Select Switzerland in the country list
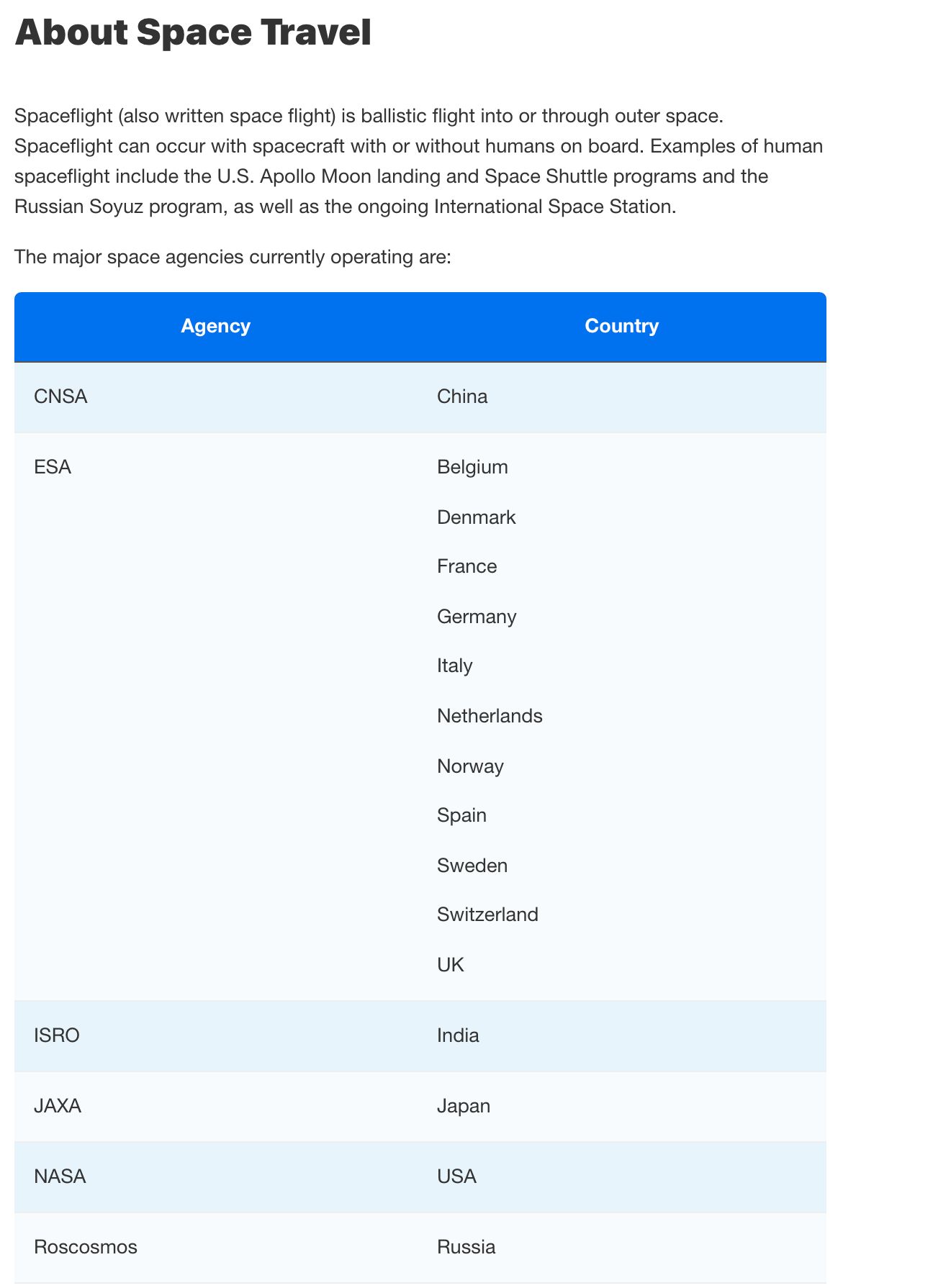The width and height of the screenshot is (933, 1288). click(487, 915)
